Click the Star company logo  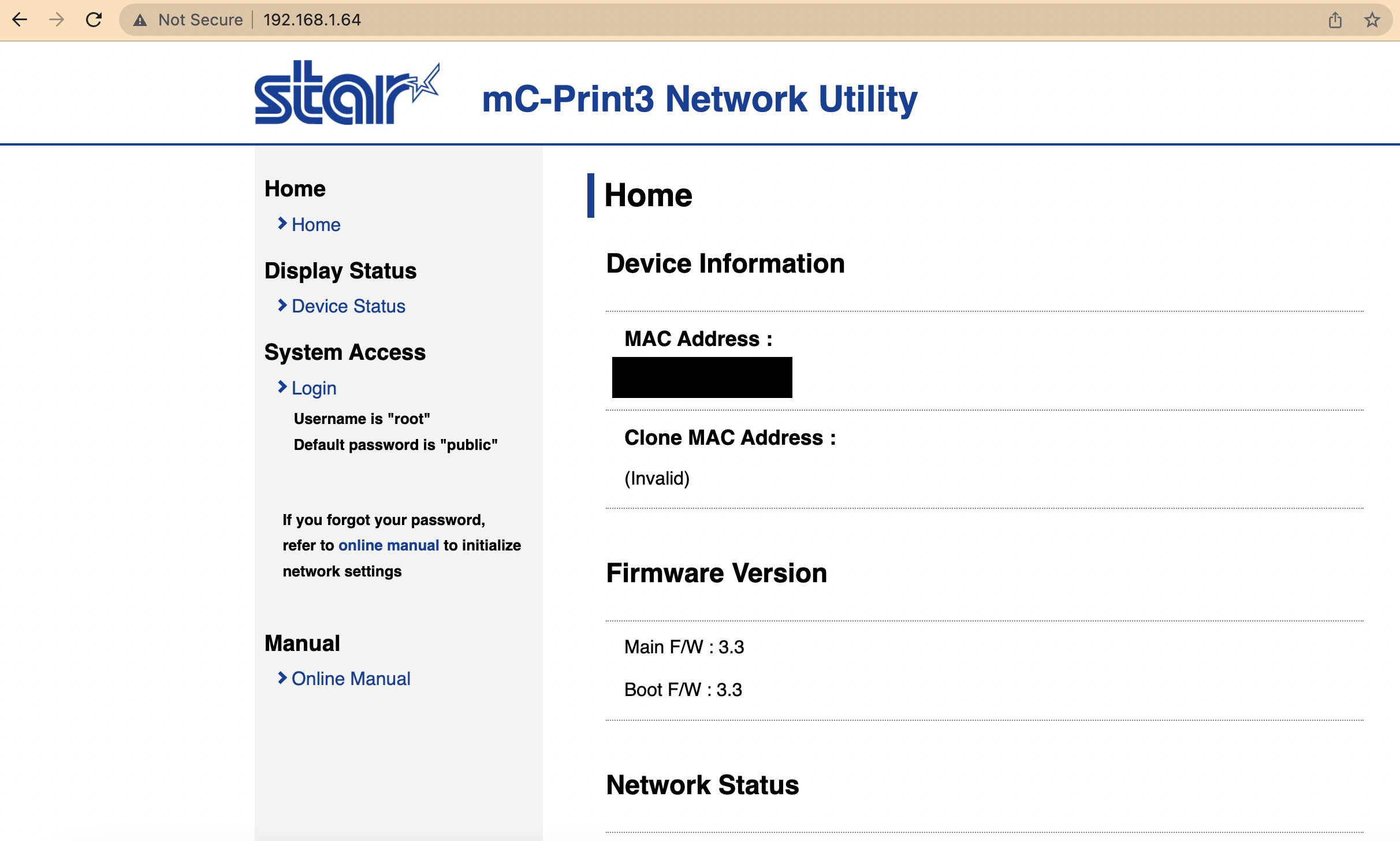347,92
